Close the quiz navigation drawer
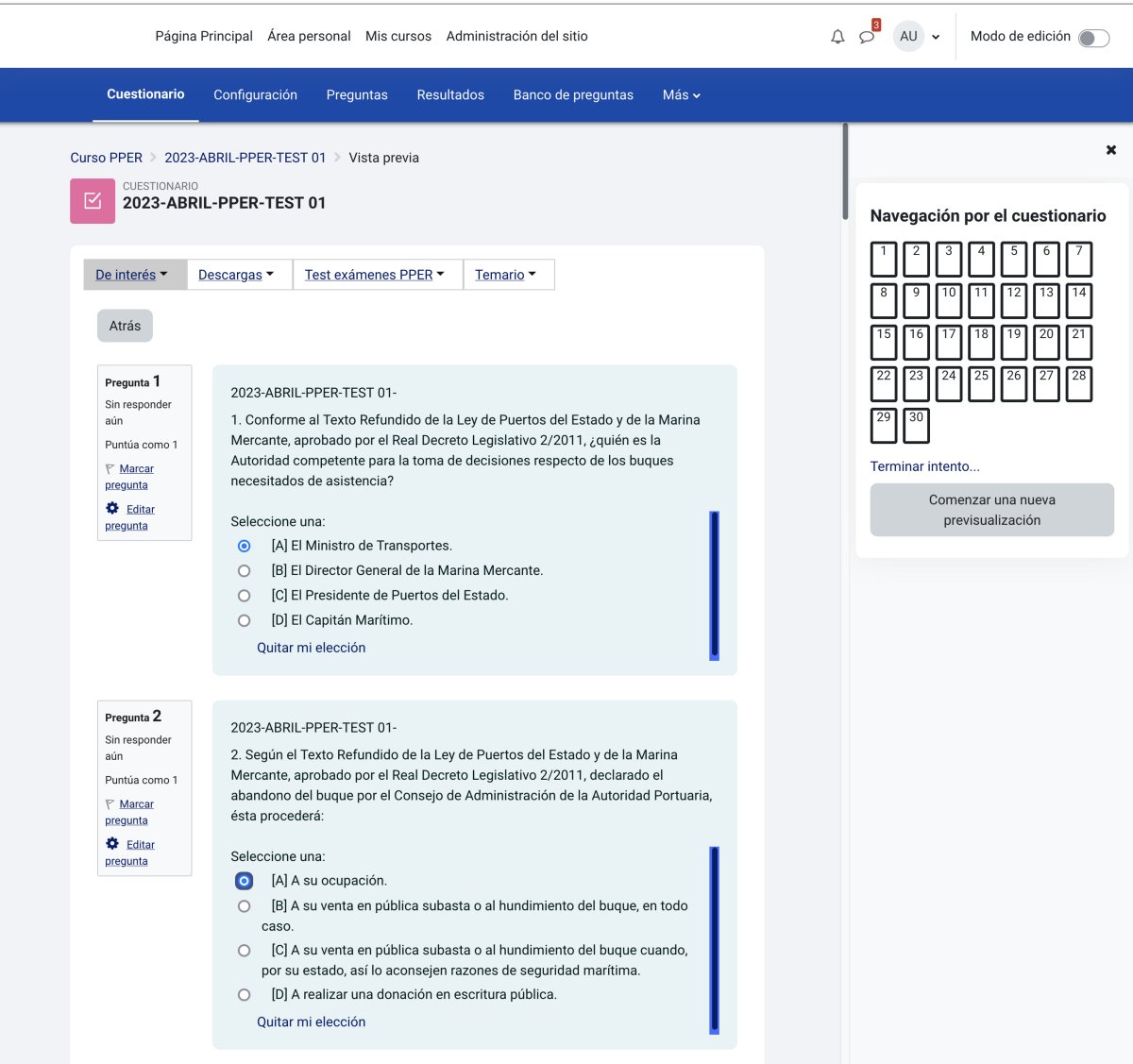The width and height of the screenshot is (1133, 1064). (1111, 150)
